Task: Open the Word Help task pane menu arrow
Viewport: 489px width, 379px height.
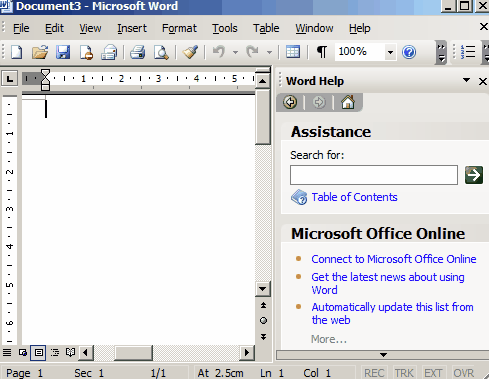Action: (466, 80)
